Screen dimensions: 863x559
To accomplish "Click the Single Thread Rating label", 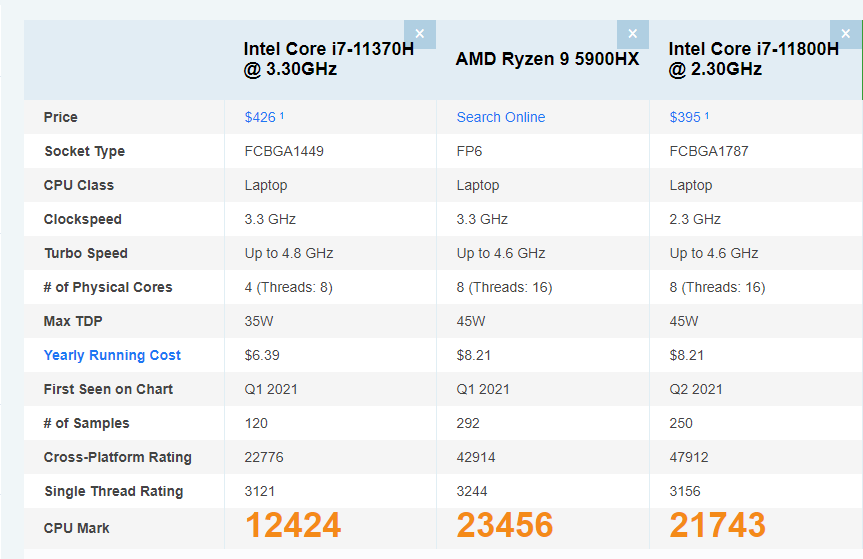I will [x=113, y=491].
